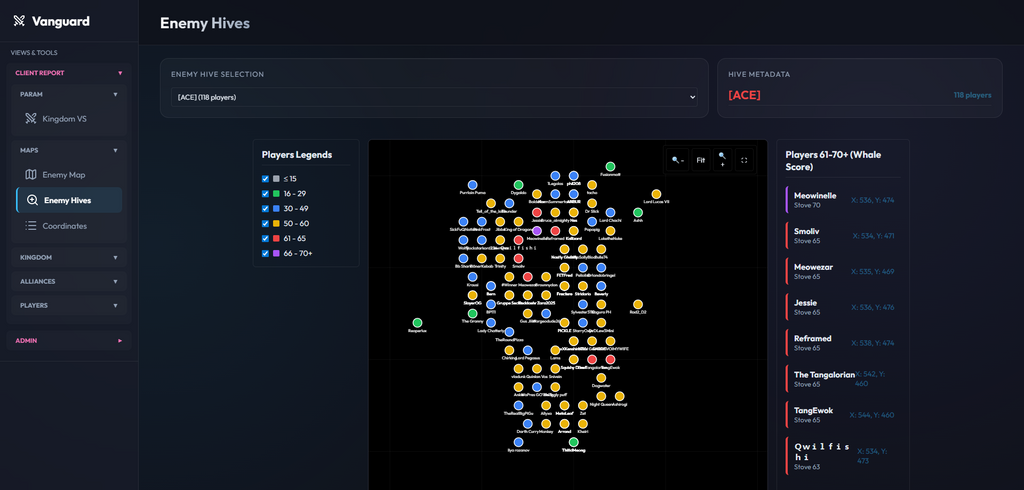Open the Coordinates page
1024x490 pixels.
click(69, 226)
